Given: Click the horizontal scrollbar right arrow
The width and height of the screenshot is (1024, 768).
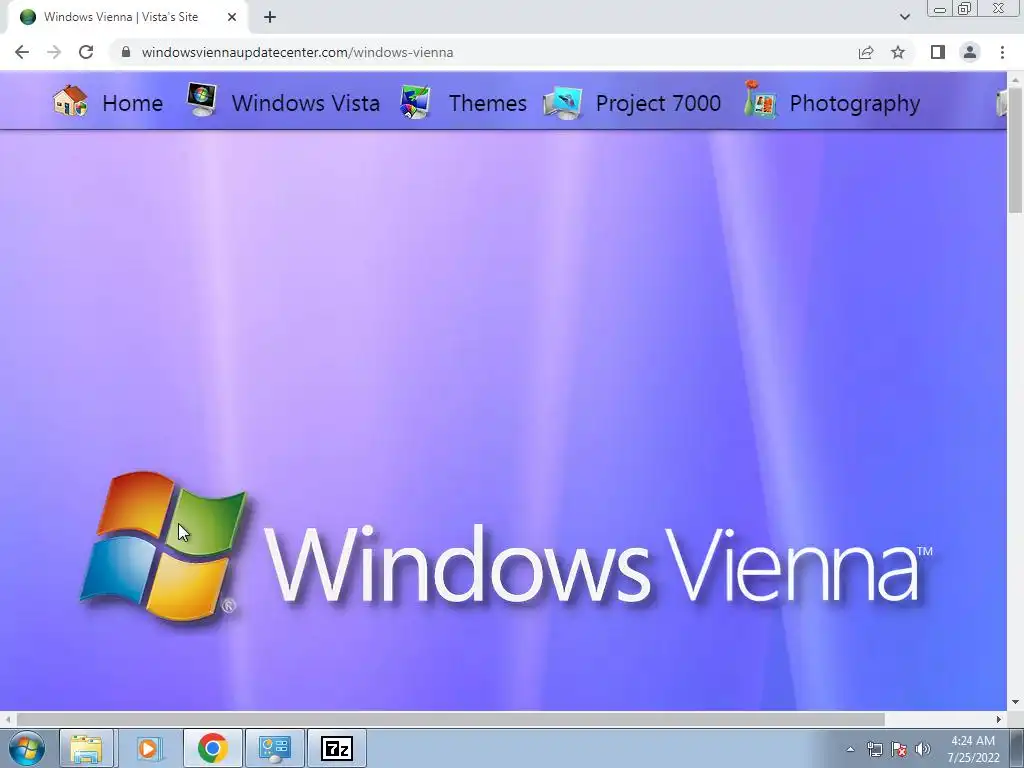Looking at the screenshot, I should (x=999, y=719).
